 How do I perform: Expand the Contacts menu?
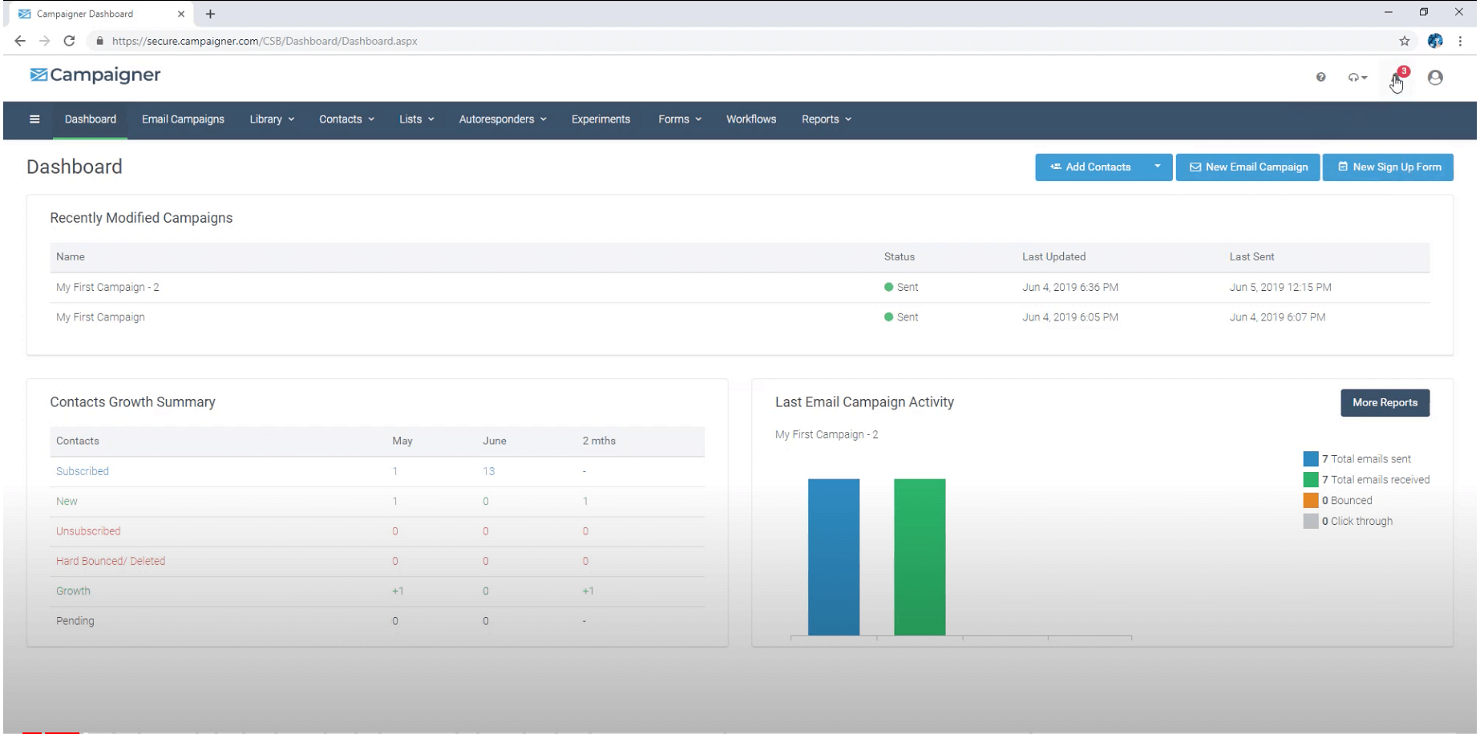tap(347, 119)
